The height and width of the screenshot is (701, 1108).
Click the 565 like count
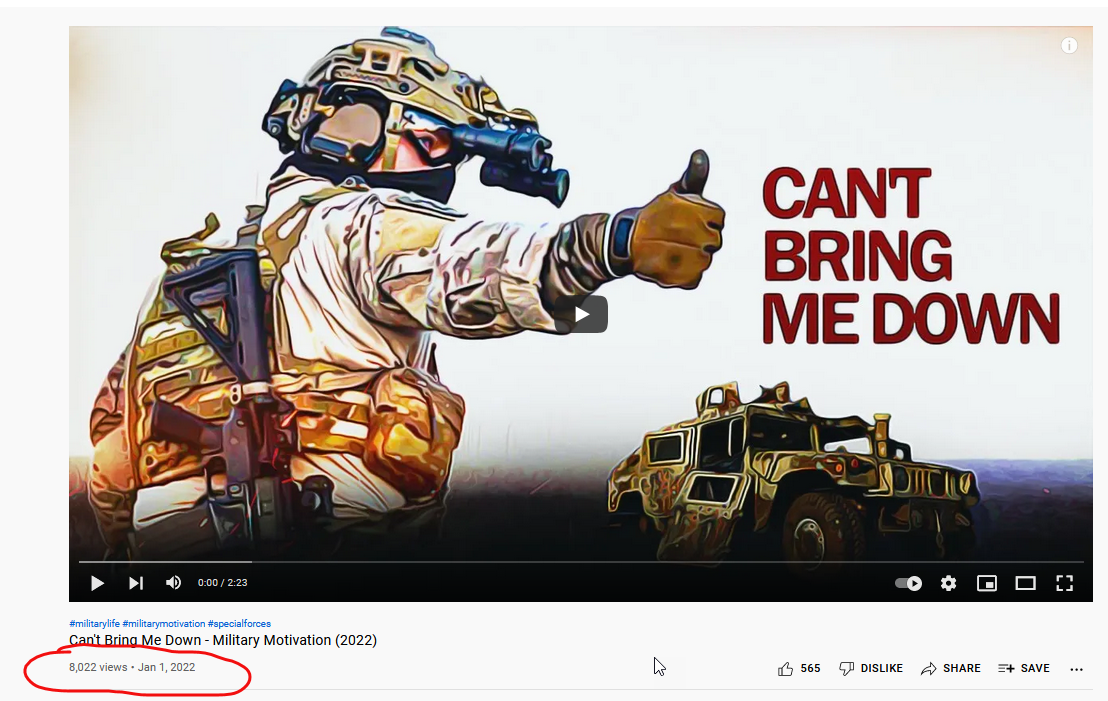[x=811, y=668]
